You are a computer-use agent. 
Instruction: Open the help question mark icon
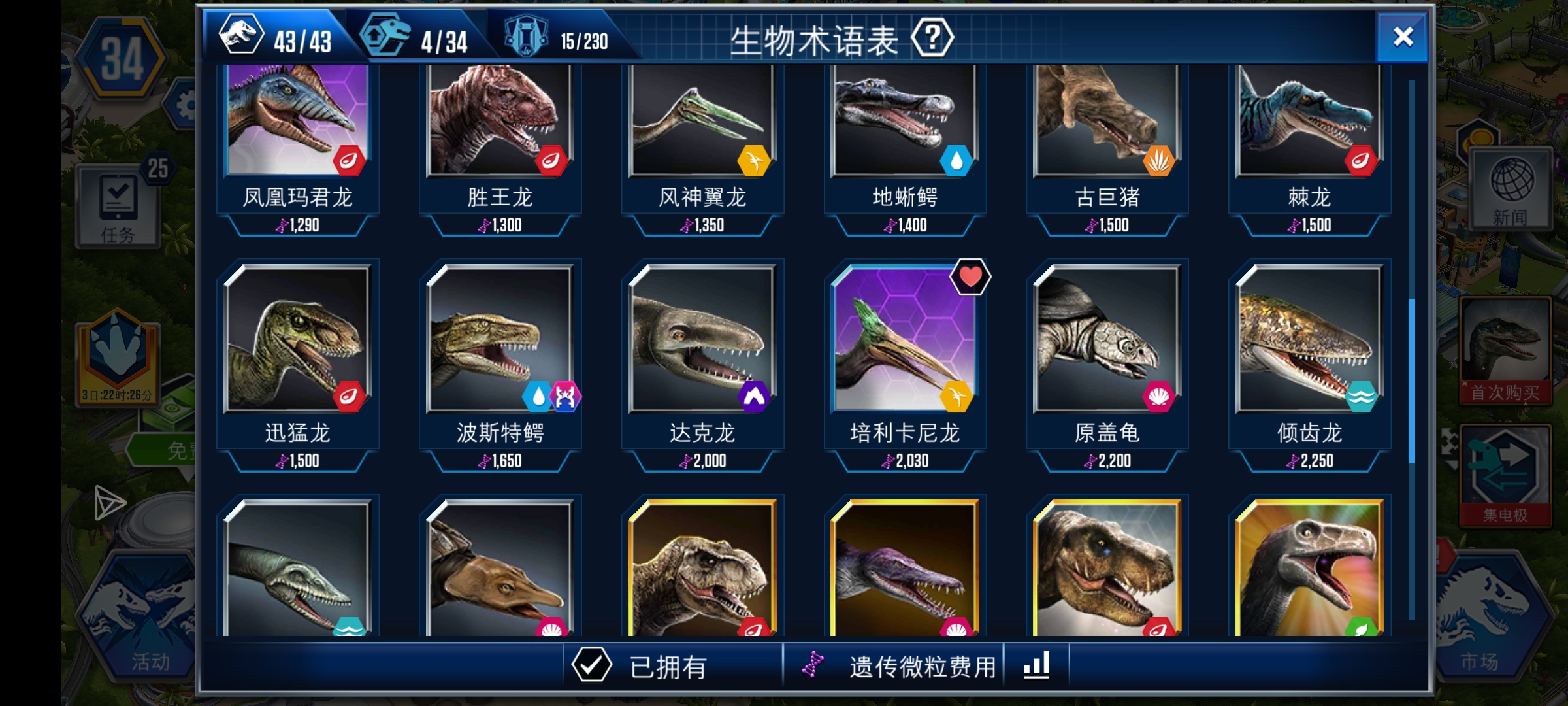click(932, 38)
